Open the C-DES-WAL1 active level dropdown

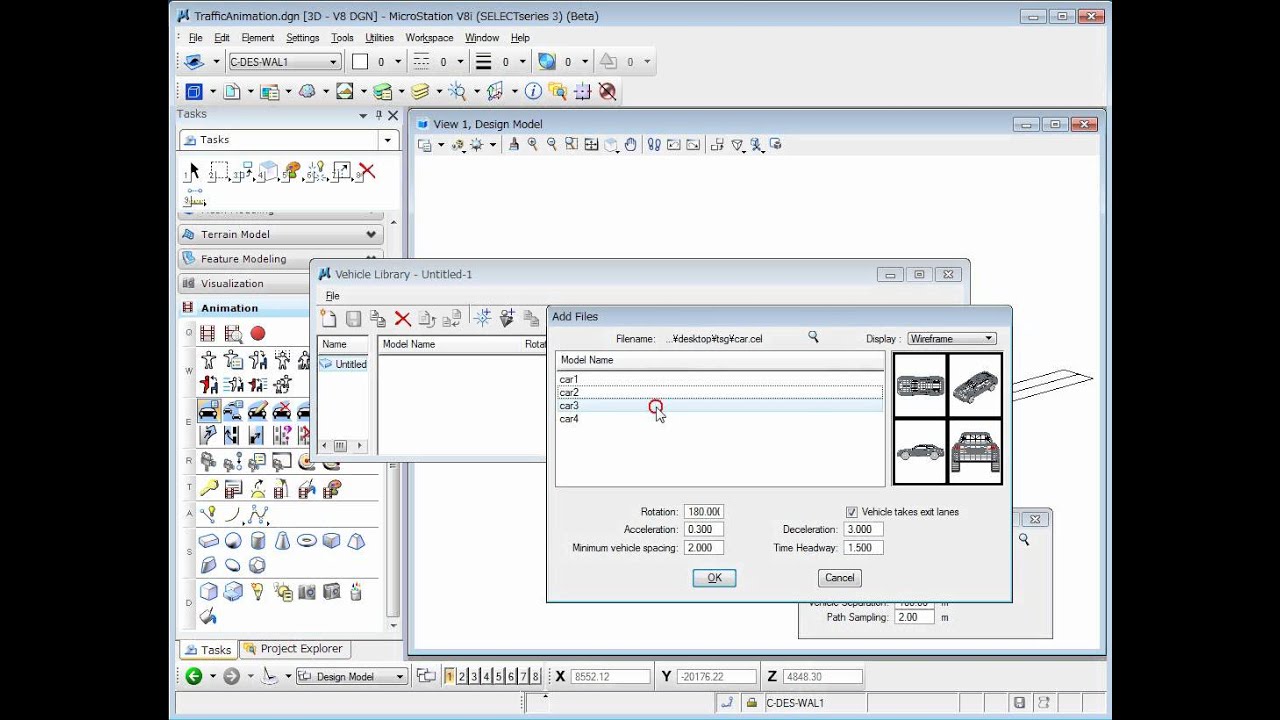(x=284, y=62)
